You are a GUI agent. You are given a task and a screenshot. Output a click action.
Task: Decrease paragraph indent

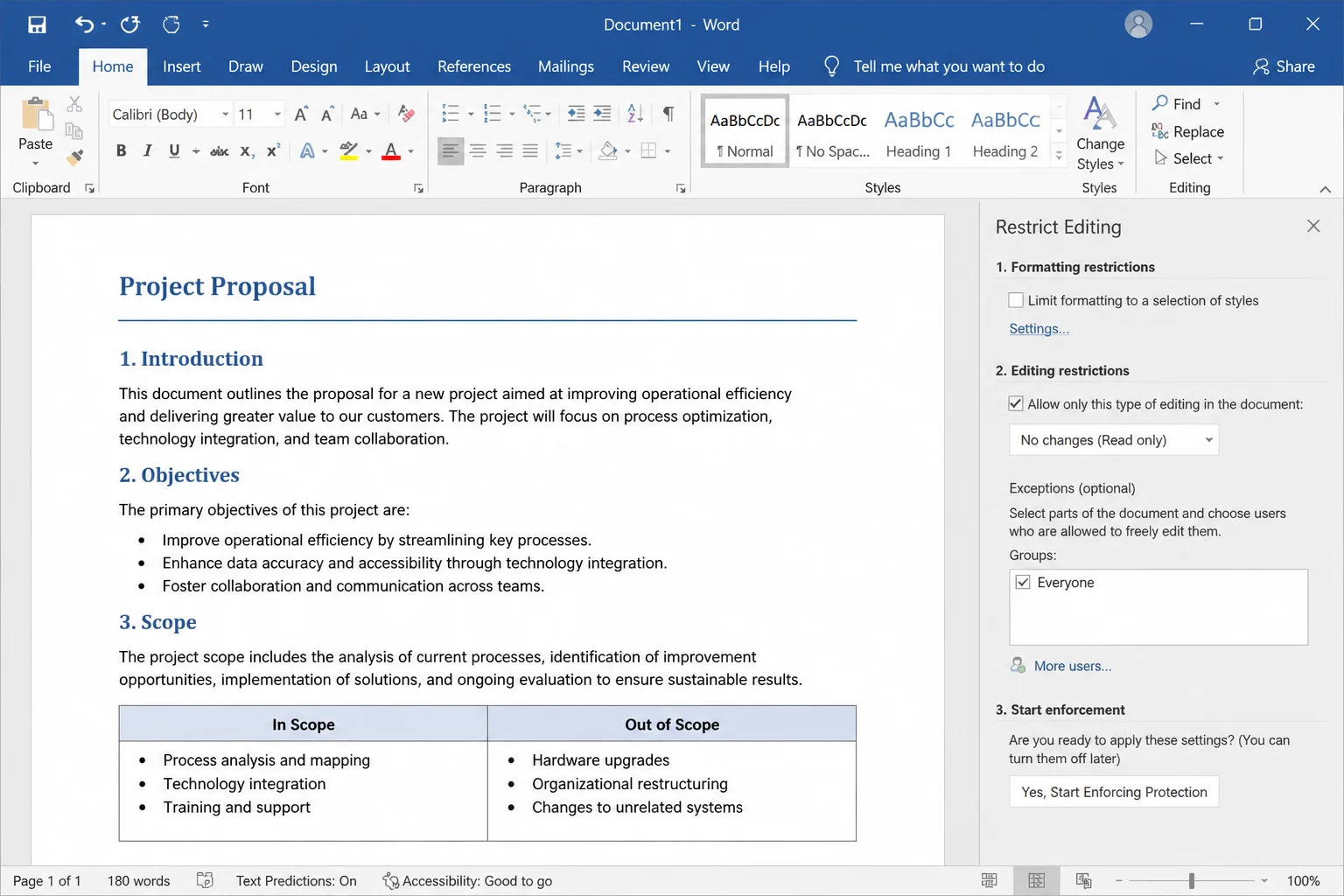tap(576, 113)
